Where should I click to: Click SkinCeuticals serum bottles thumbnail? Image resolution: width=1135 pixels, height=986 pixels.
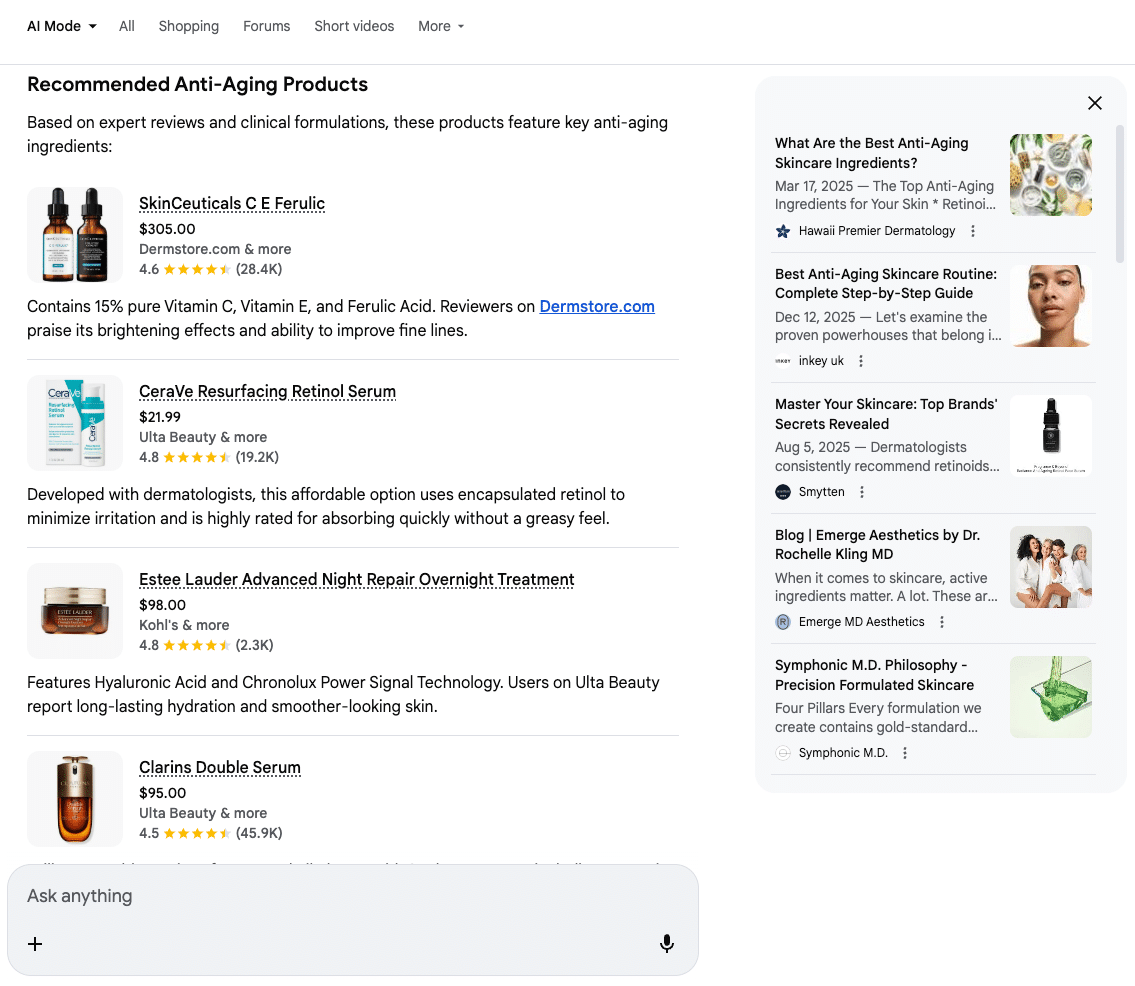coord(75,235)
